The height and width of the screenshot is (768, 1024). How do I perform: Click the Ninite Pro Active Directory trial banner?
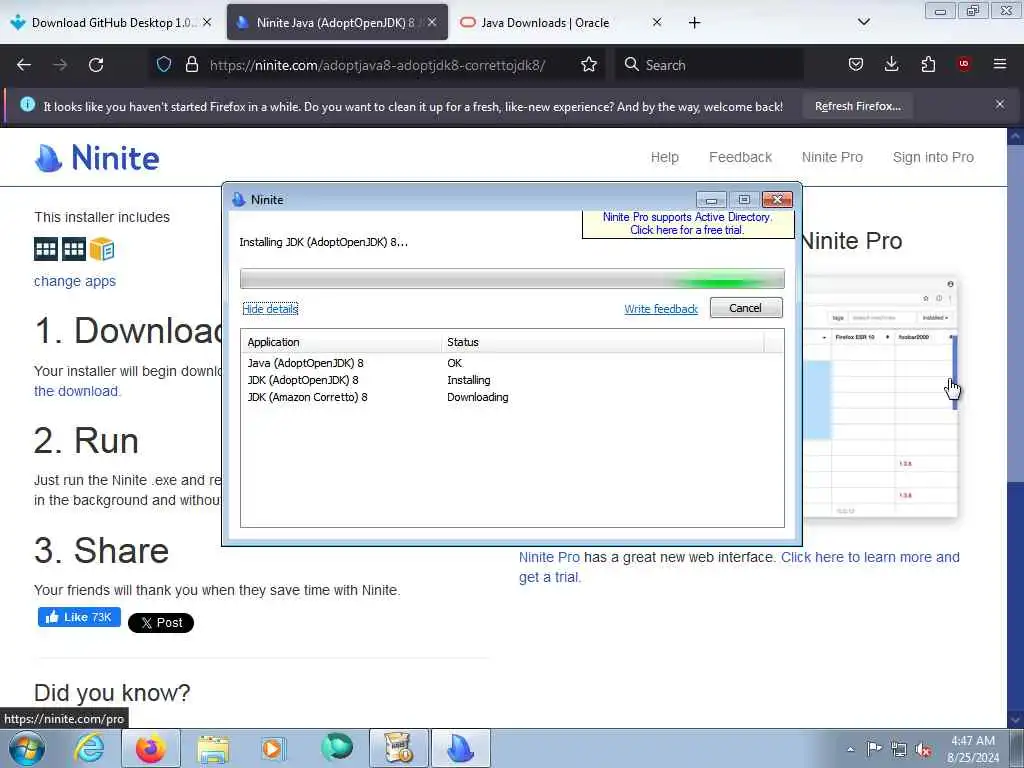coord(688,224)
